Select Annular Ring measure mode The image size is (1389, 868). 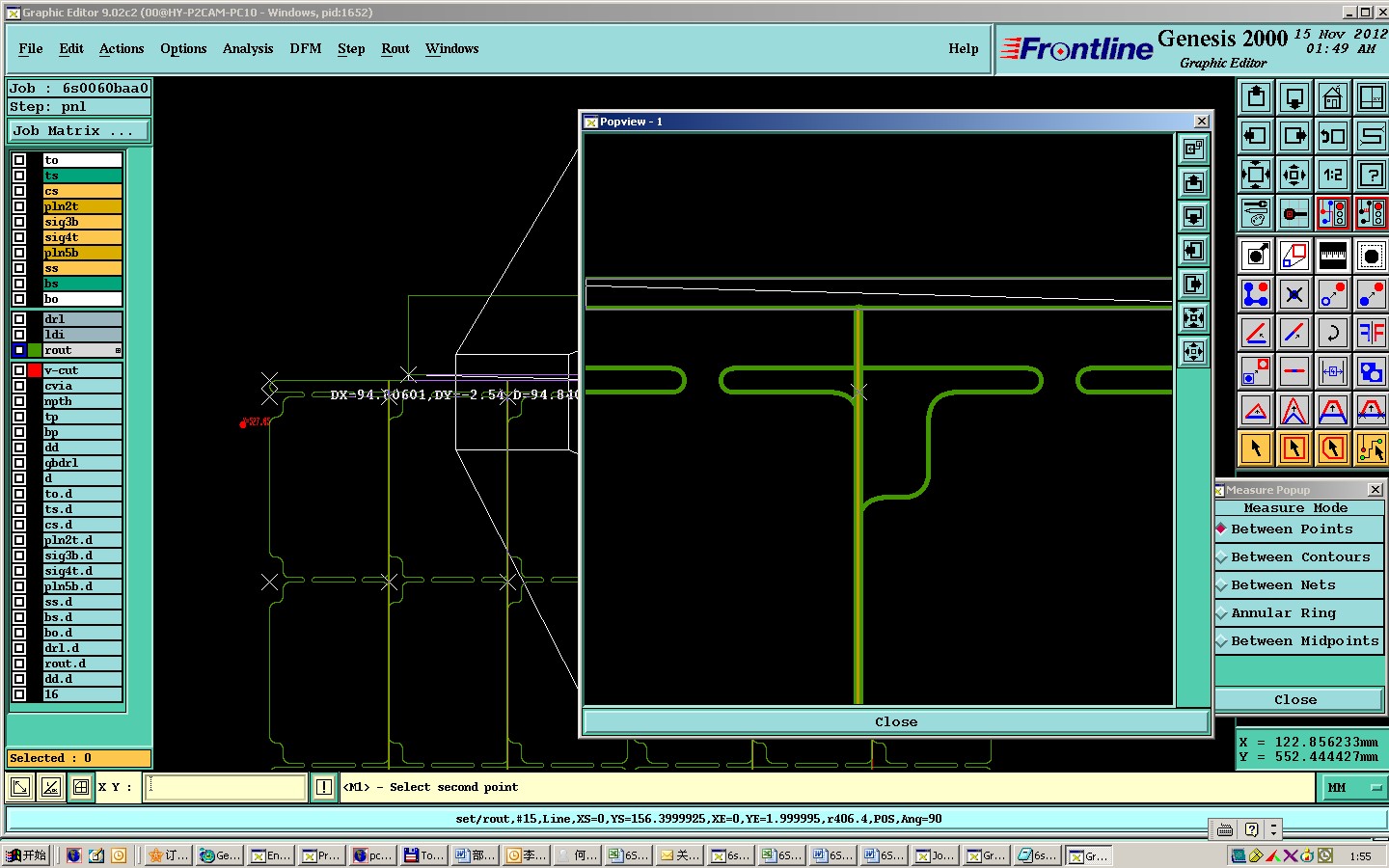[1298, 613]
